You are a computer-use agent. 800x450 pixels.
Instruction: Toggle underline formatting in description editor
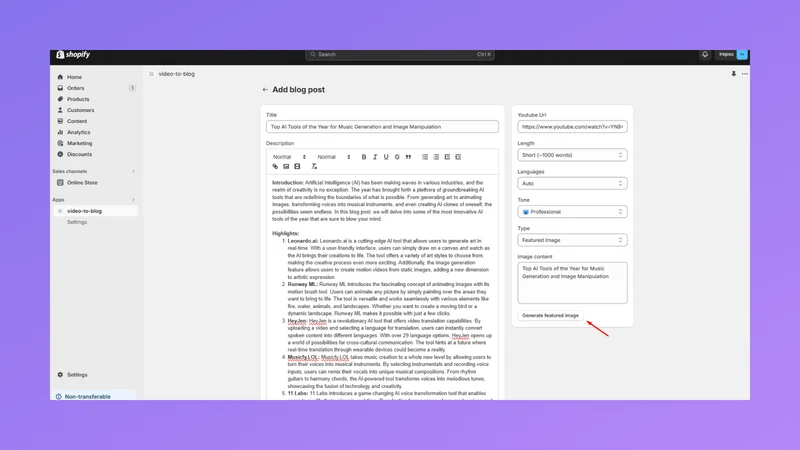click(386, 157)
